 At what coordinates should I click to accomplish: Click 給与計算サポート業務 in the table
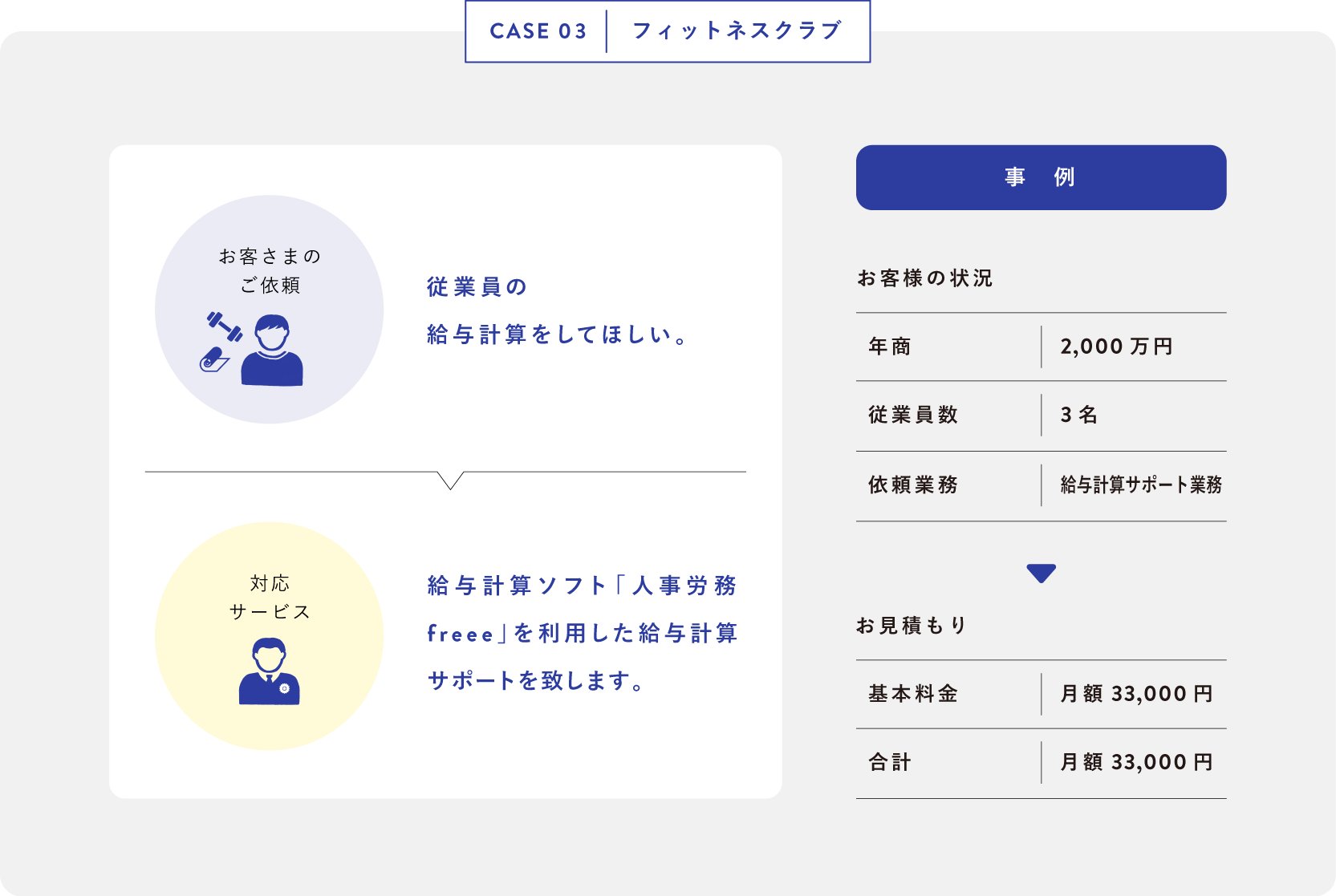point(1140,484)
